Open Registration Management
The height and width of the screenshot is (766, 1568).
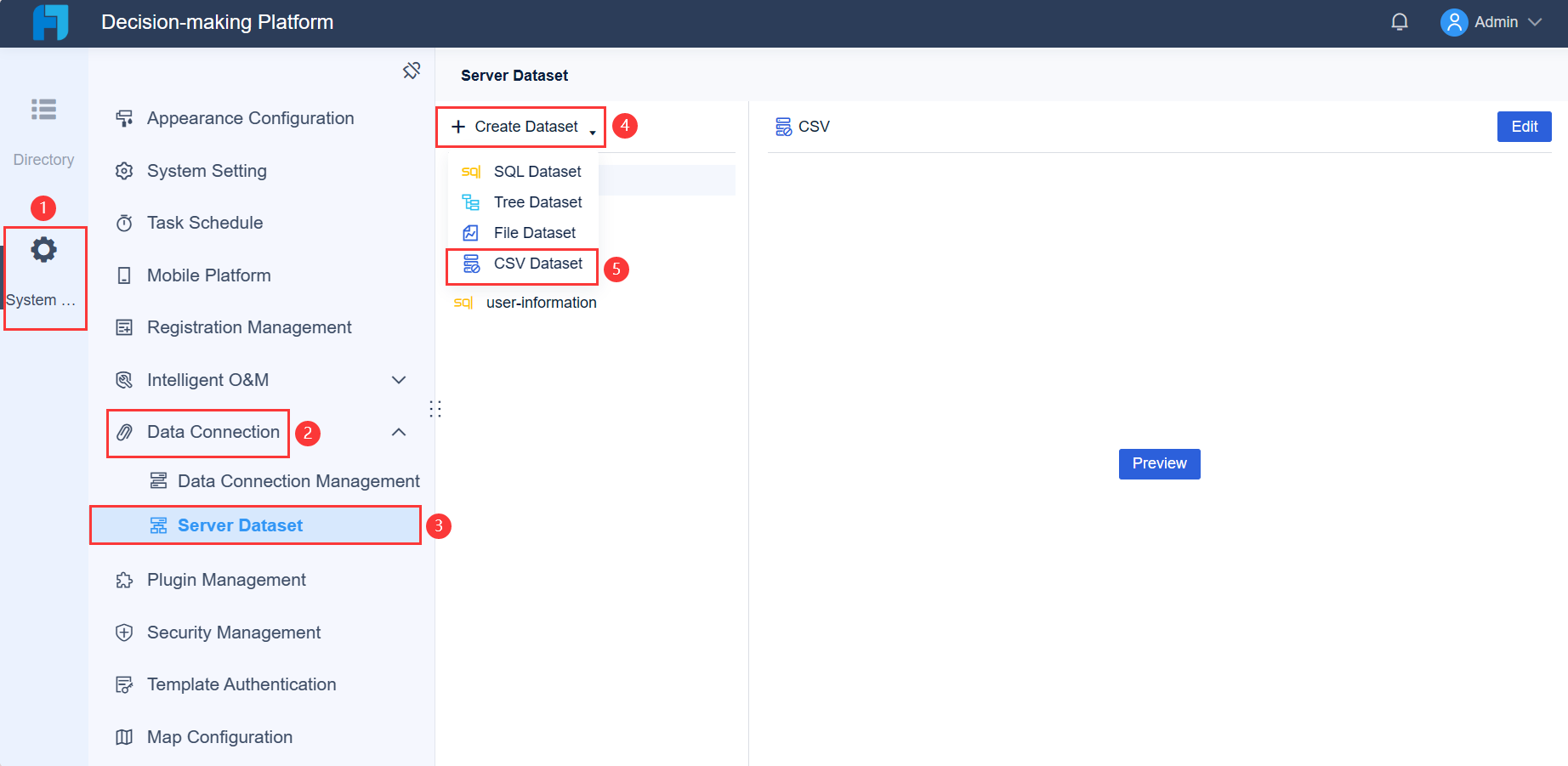click(x=249, y=327)
